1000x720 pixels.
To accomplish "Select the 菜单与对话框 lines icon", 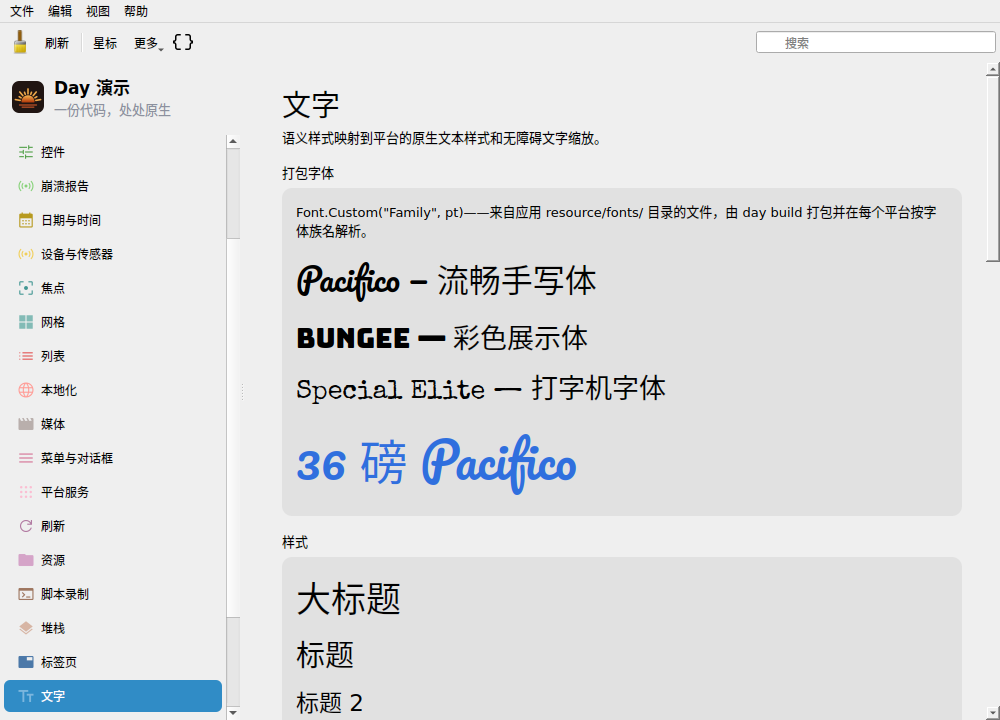I will pos(26,458).
